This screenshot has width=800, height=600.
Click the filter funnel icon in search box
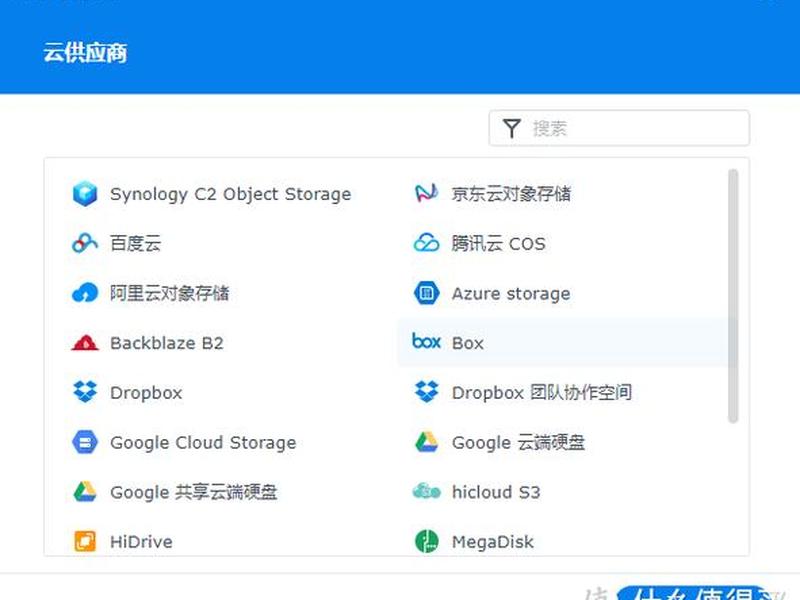point(511,128)
